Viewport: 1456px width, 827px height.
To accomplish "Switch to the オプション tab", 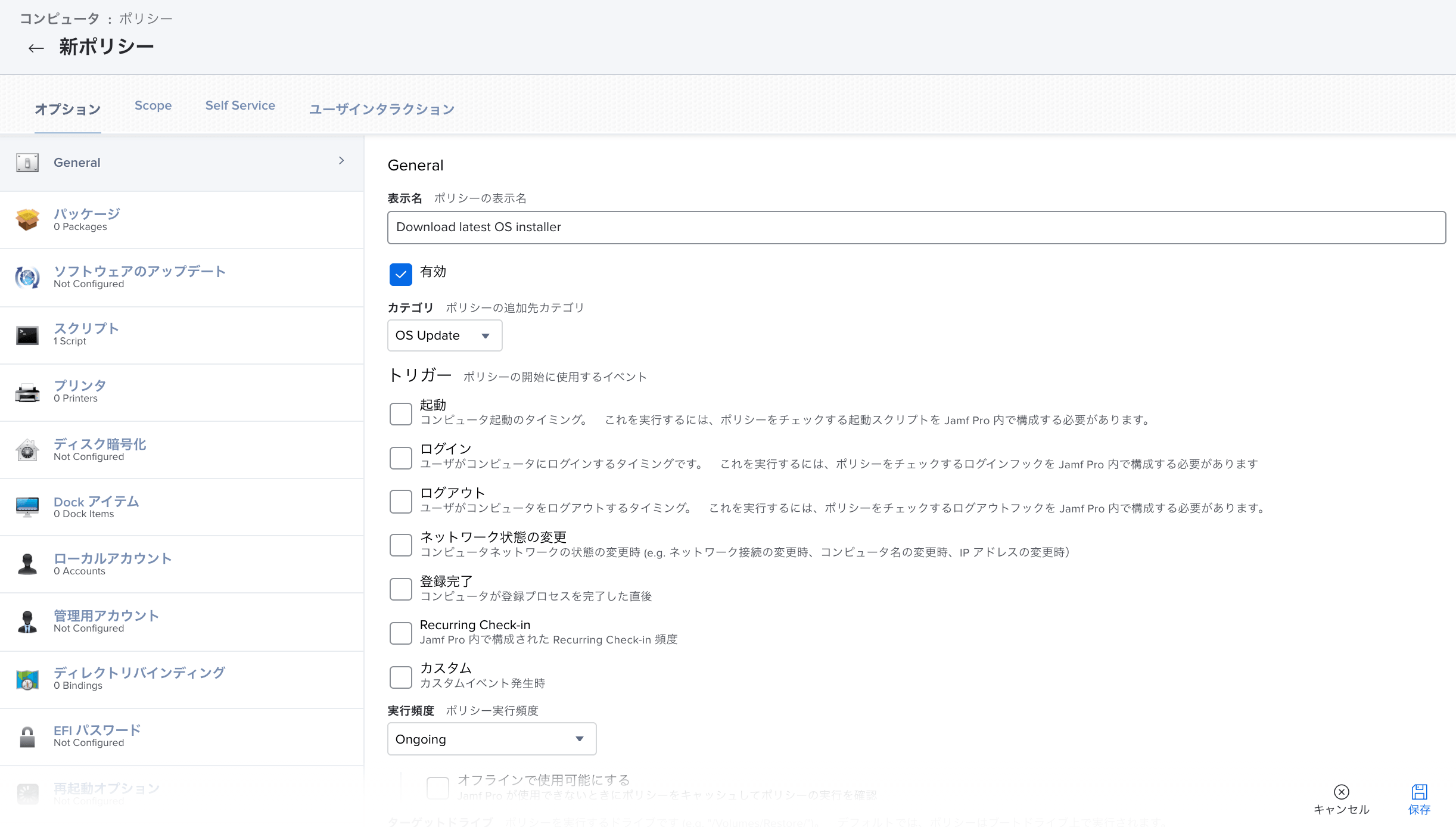I will (67, 109).
